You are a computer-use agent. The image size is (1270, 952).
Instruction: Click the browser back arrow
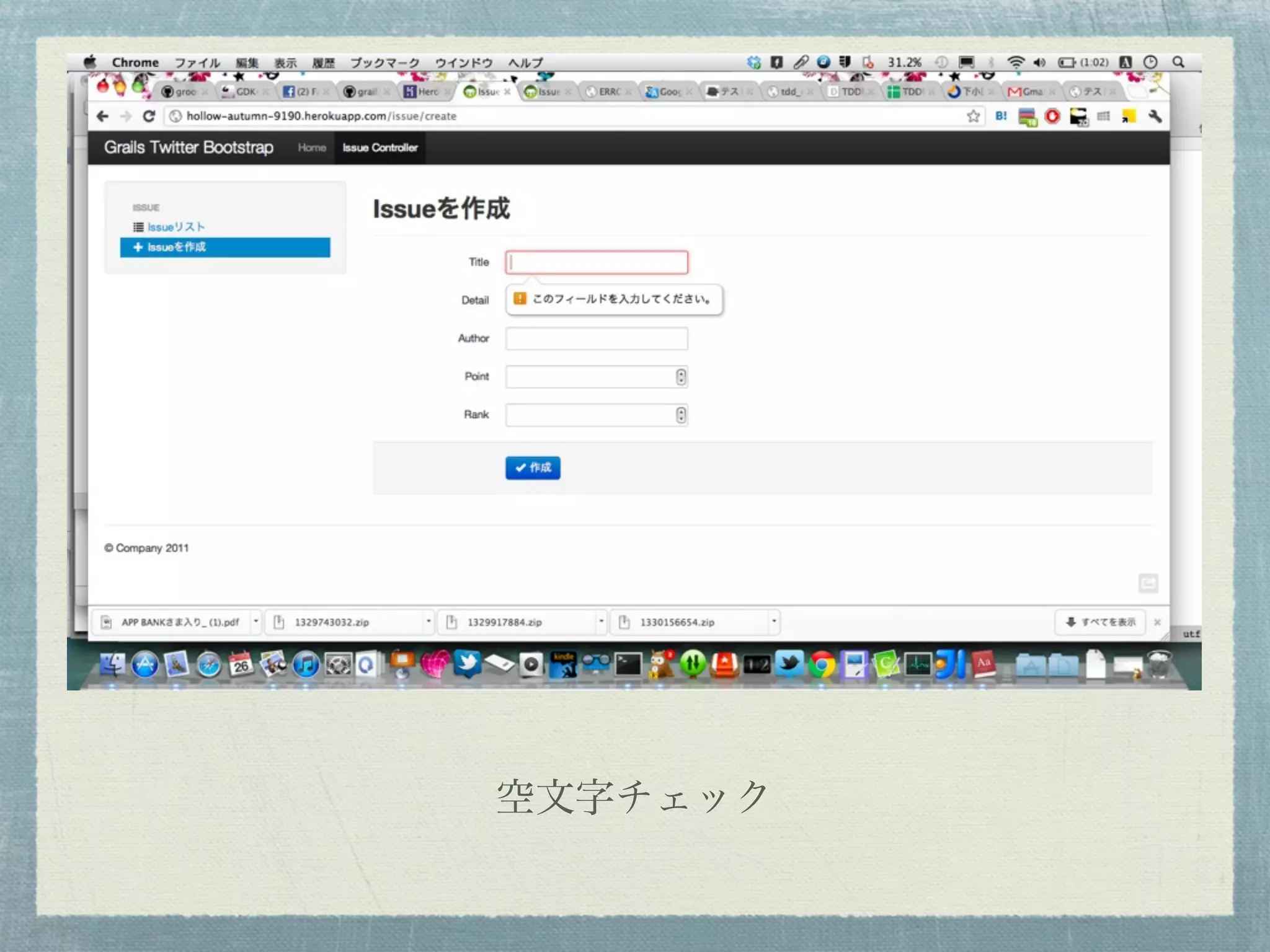coord(103,116)
